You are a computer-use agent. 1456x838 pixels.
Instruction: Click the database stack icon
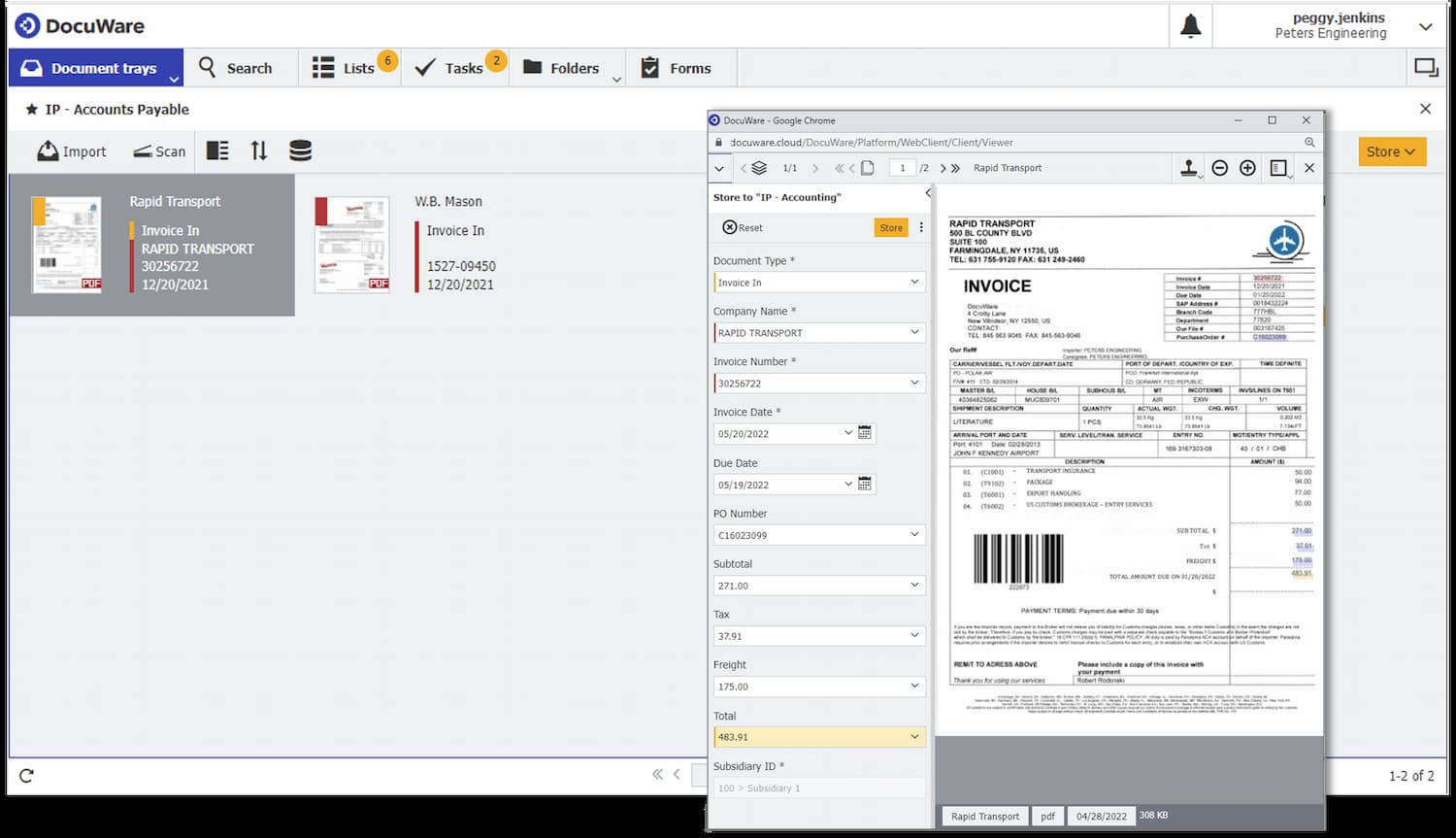(x=301, y=151)
